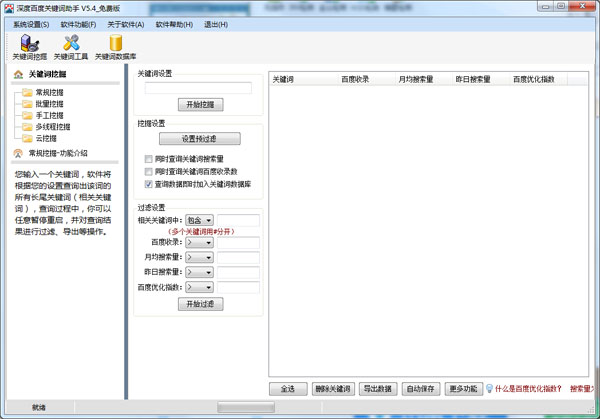
Task: Click the 导出数据 button
Action: [x=378, y=389]
